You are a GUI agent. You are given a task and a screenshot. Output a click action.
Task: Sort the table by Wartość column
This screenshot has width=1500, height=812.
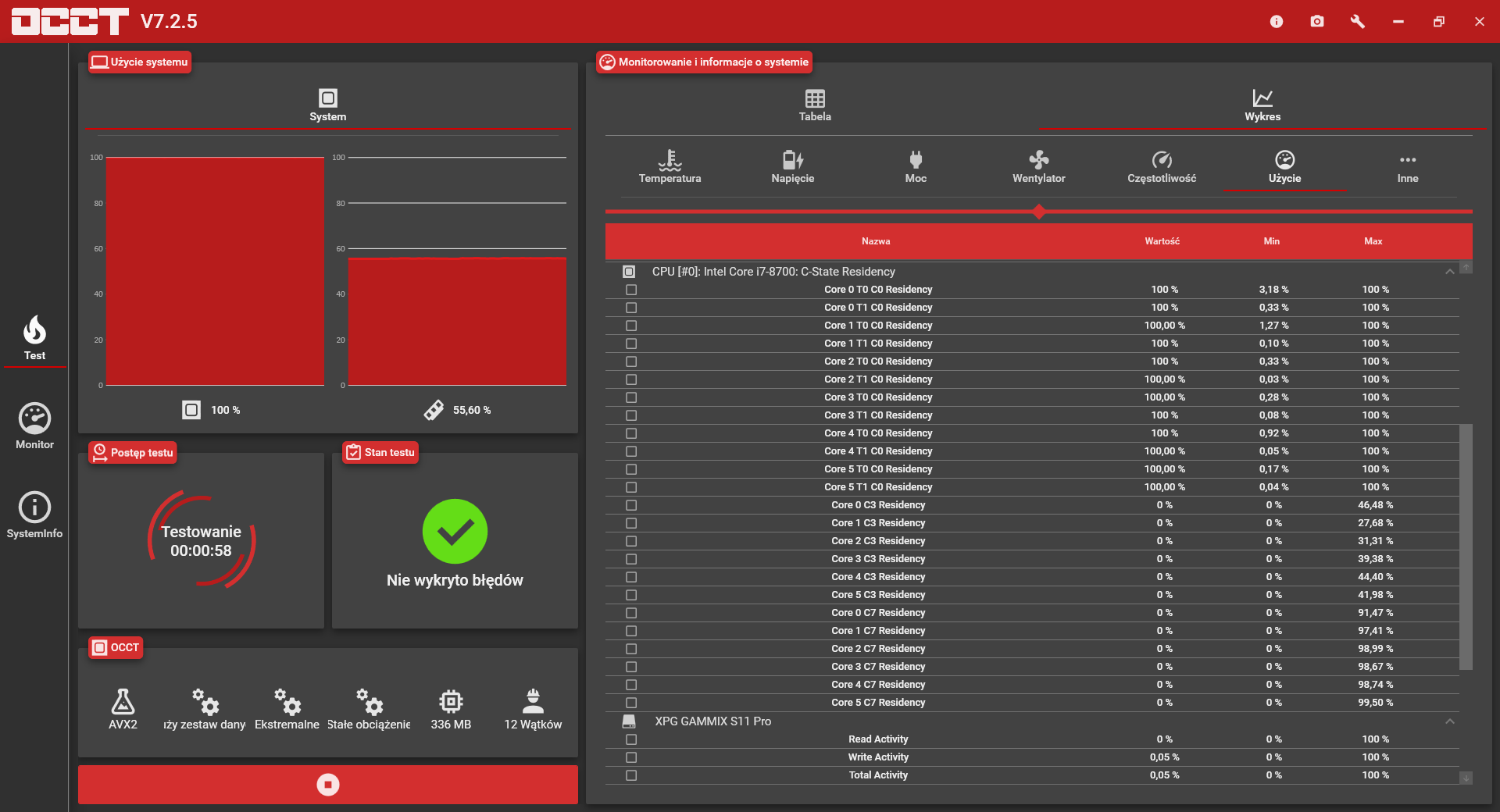[1162, 241]
